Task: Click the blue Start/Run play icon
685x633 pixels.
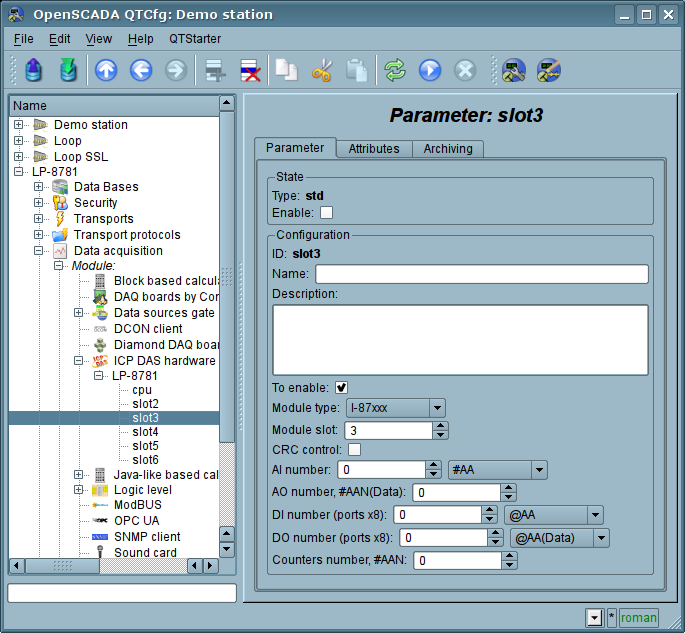Action: (430, 70)
